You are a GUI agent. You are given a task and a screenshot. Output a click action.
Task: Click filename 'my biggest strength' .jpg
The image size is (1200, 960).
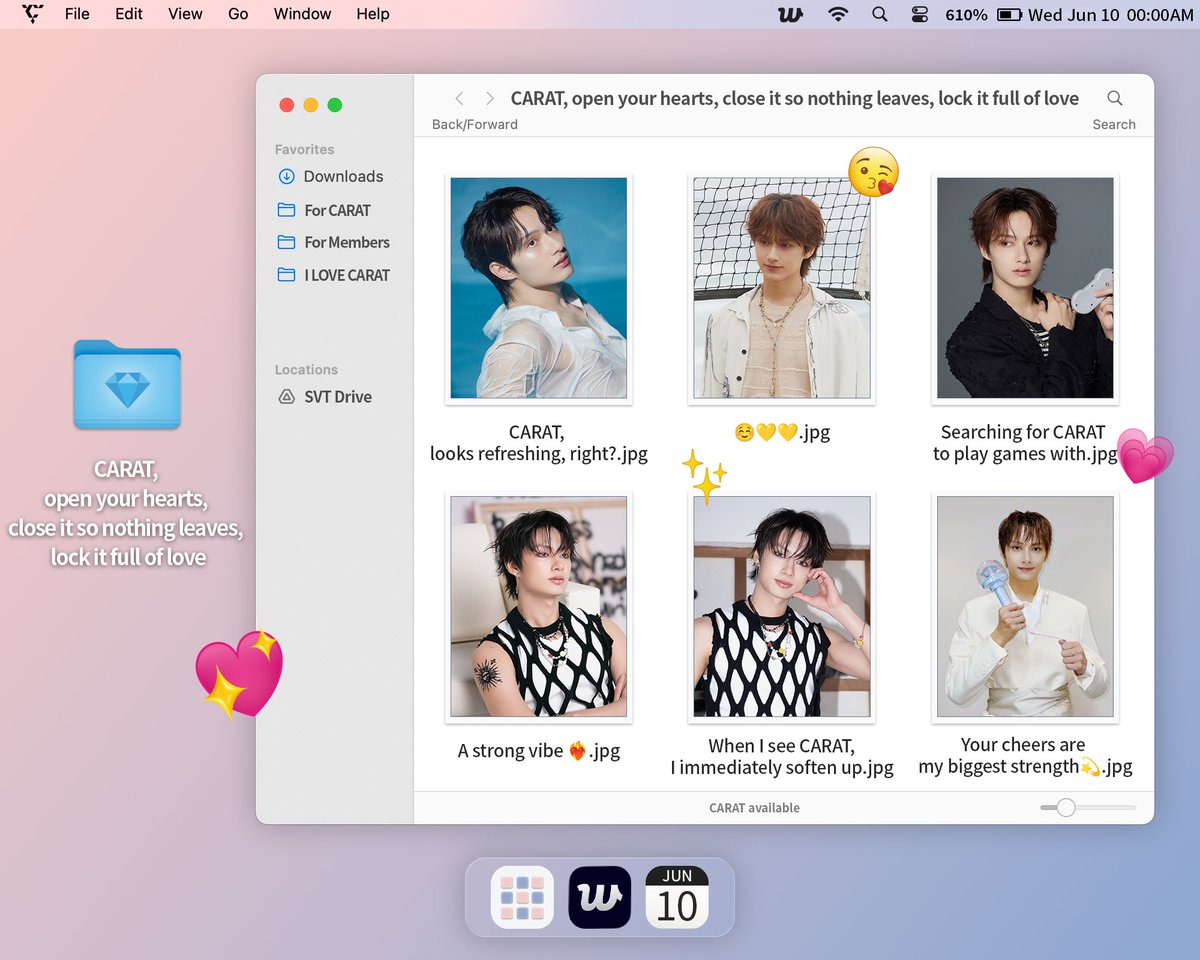pos(1025,767)
